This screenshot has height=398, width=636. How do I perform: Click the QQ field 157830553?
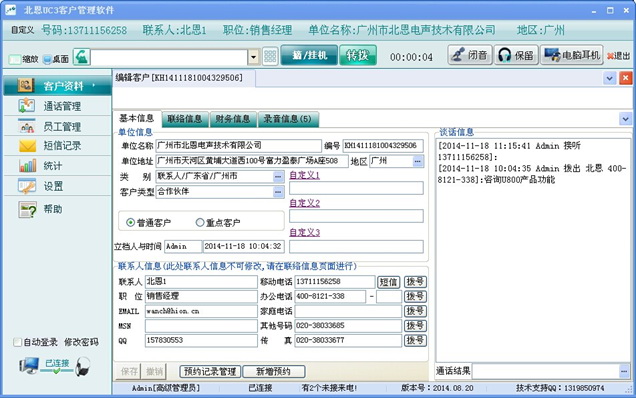click(x=201, y=340)
